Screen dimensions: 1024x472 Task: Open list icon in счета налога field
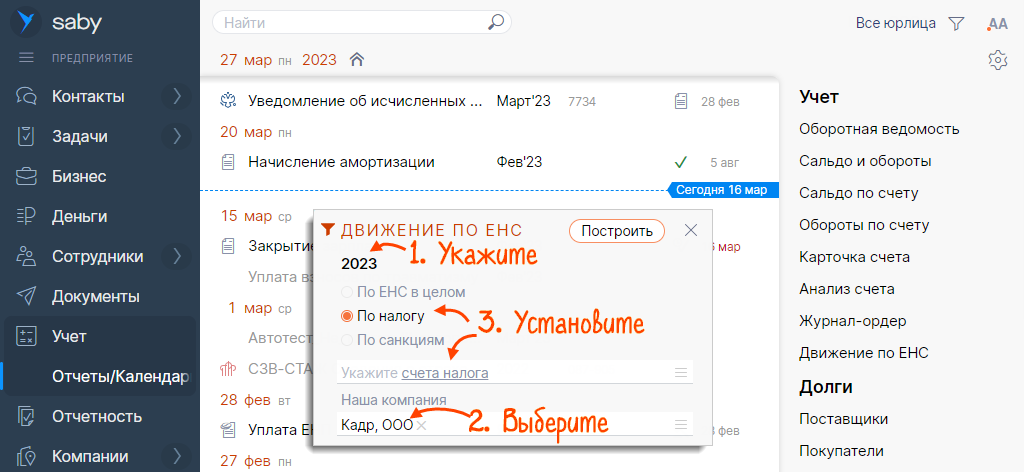[681, 373]
